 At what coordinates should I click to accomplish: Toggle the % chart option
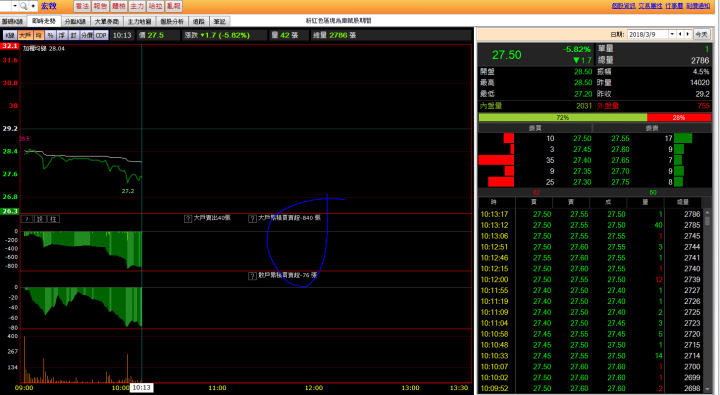[50, 35]
